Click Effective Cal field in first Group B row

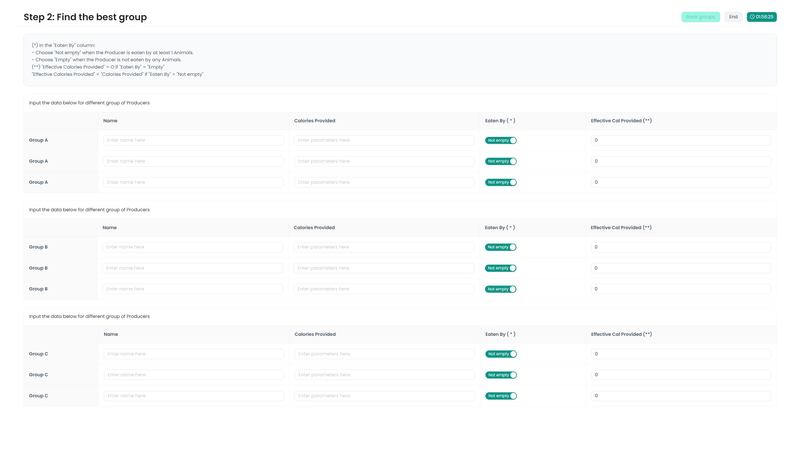681,247
